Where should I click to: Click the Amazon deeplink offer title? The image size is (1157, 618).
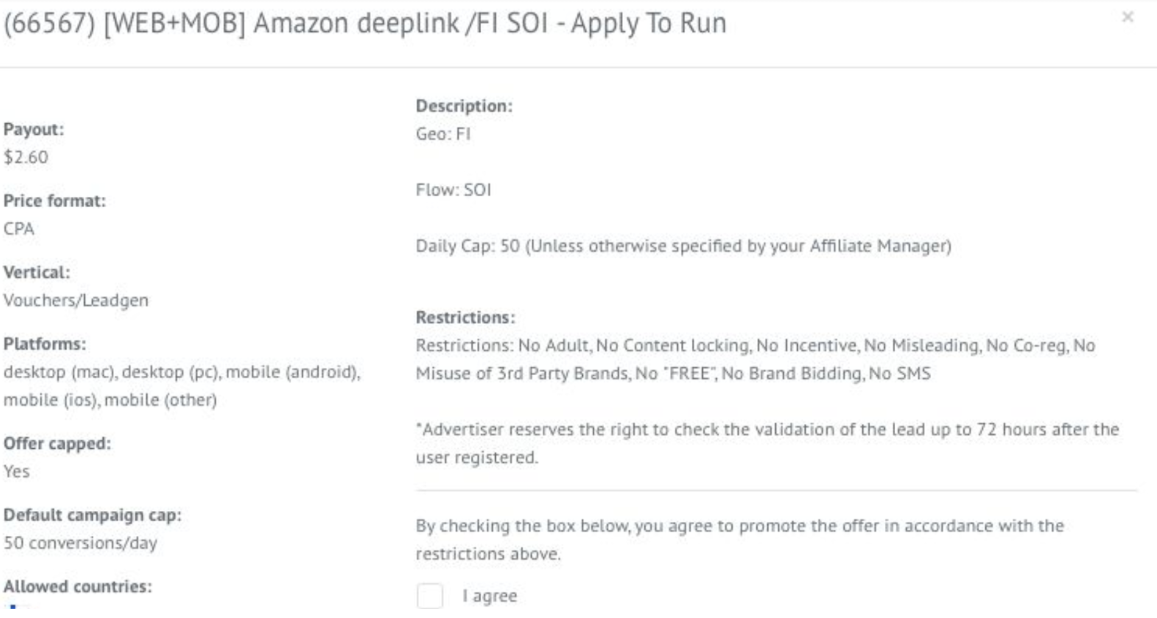365,24
